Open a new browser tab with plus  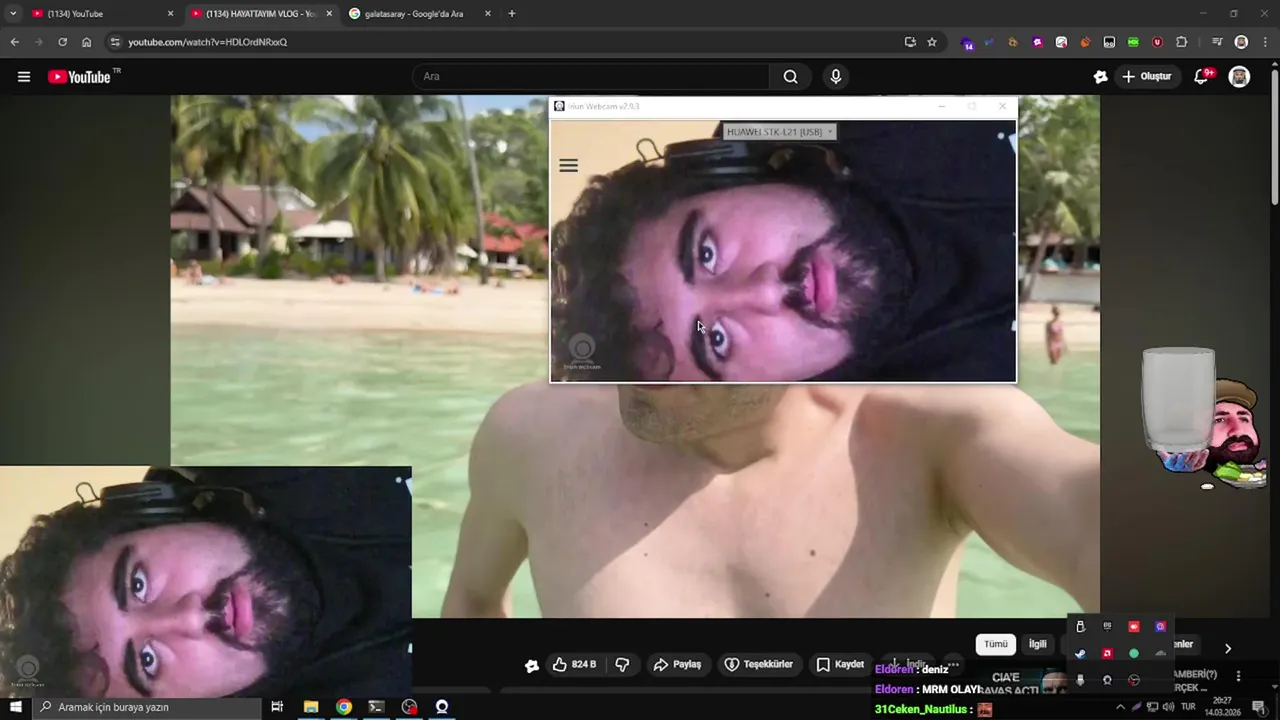[512, 14]
